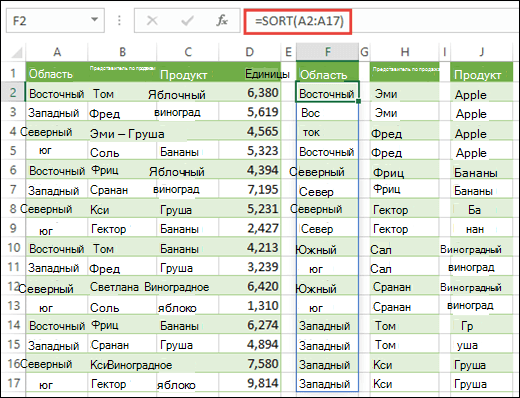The image size is (520, 398).
Task: Select column C header
Action: point(188,52)
